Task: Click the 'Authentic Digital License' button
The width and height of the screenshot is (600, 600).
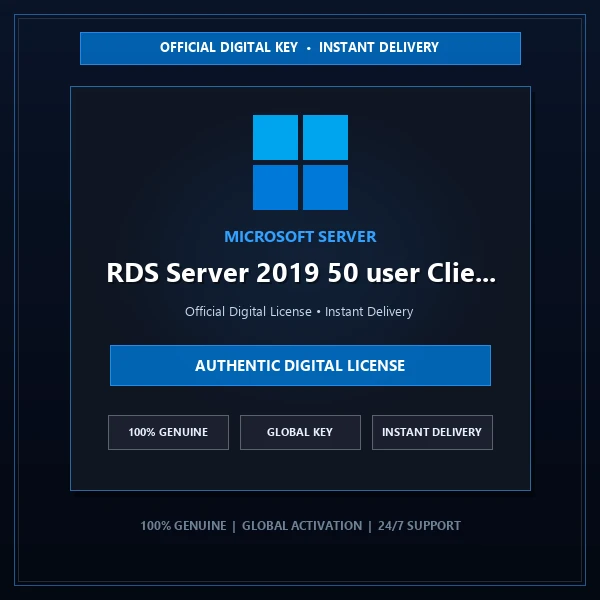Action: [300, 365]
